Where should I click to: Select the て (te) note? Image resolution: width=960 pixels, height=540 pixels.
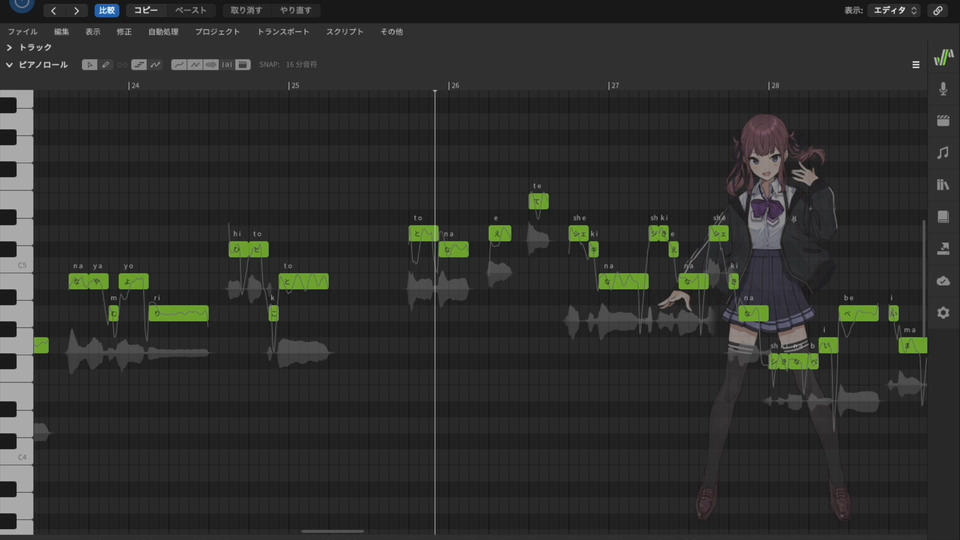(x=539, y=201)
